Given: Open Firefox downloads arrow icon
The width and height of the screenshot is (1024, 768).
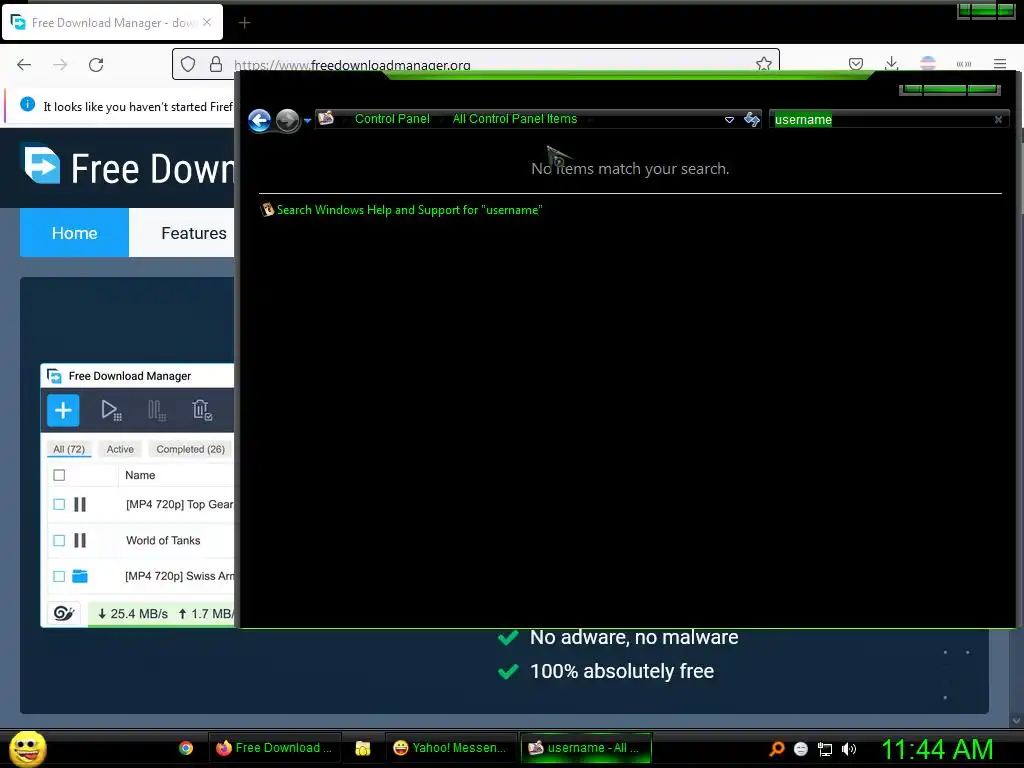Looking at the screenshot, I should pos(891,63).
